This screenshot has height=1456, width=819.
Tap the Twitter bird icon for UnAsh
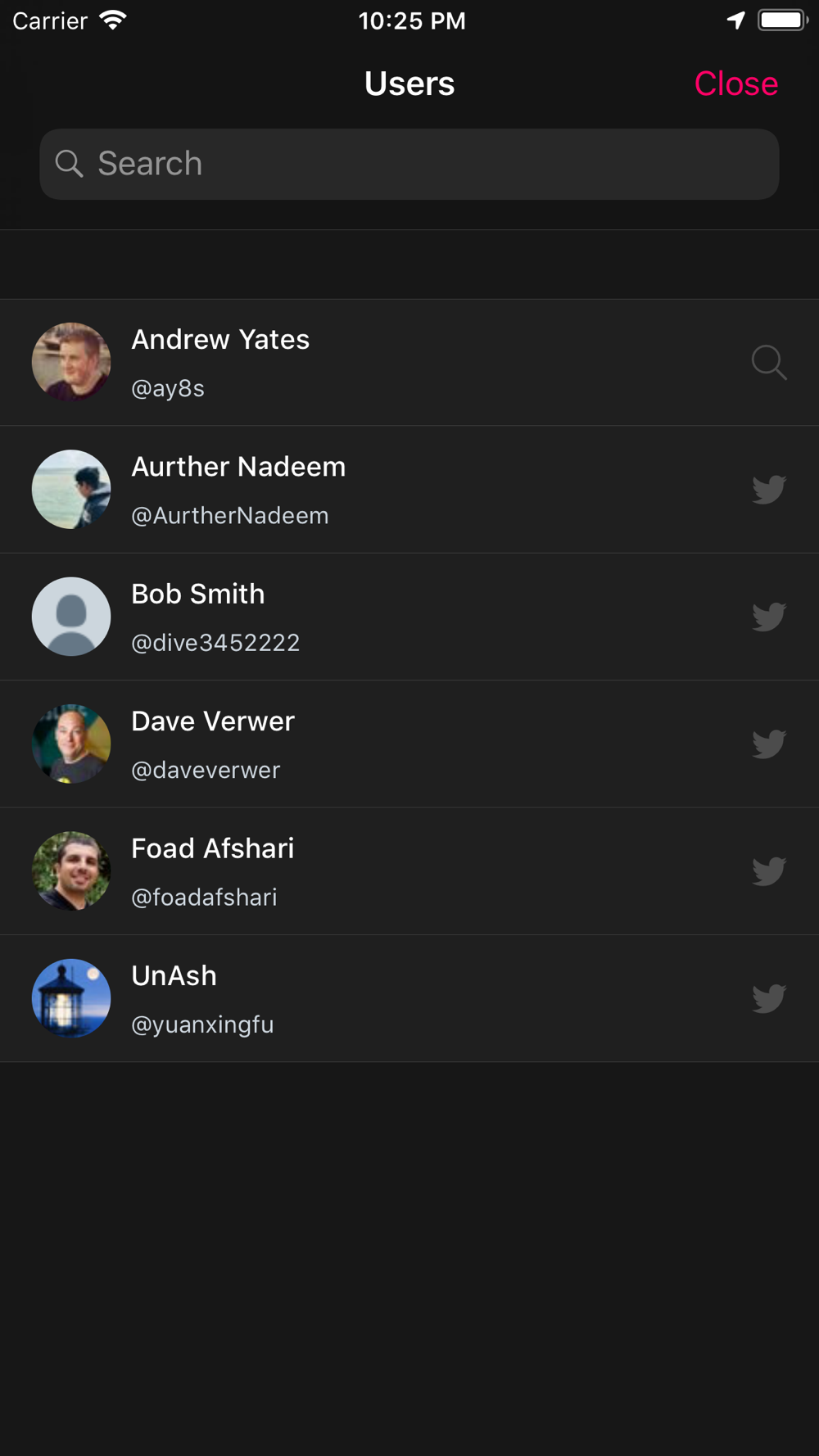pyautogui.click(x=769, y=998)
